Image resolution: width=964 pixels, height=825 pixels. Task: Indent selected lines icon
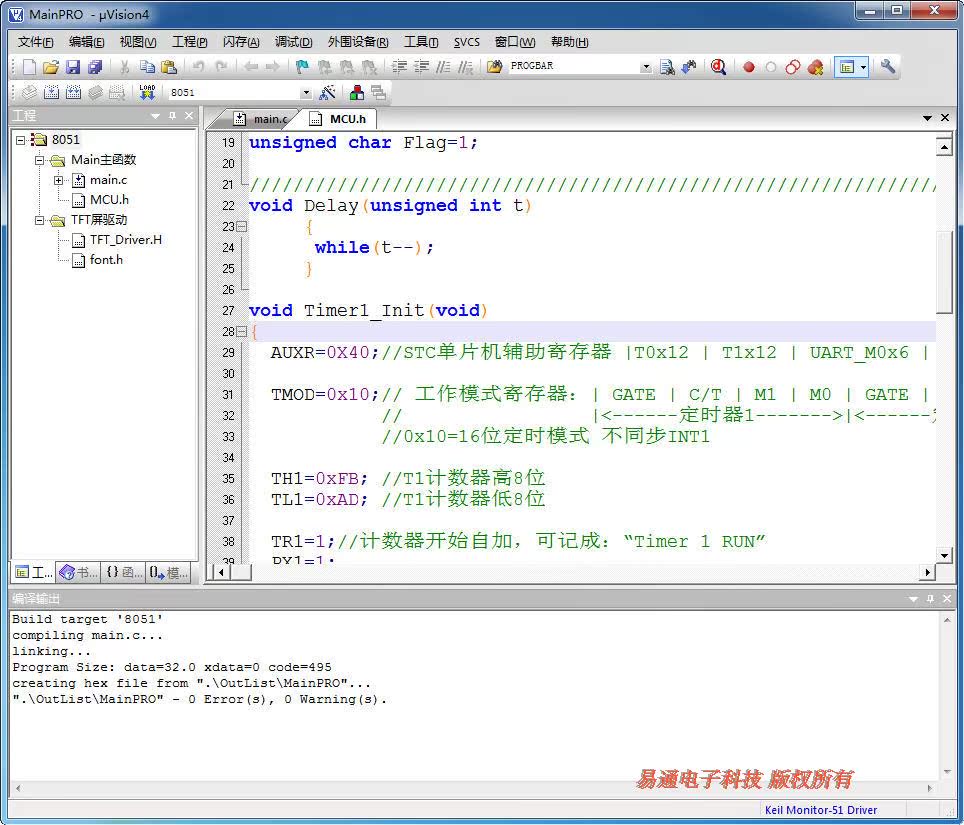point(400,66)
